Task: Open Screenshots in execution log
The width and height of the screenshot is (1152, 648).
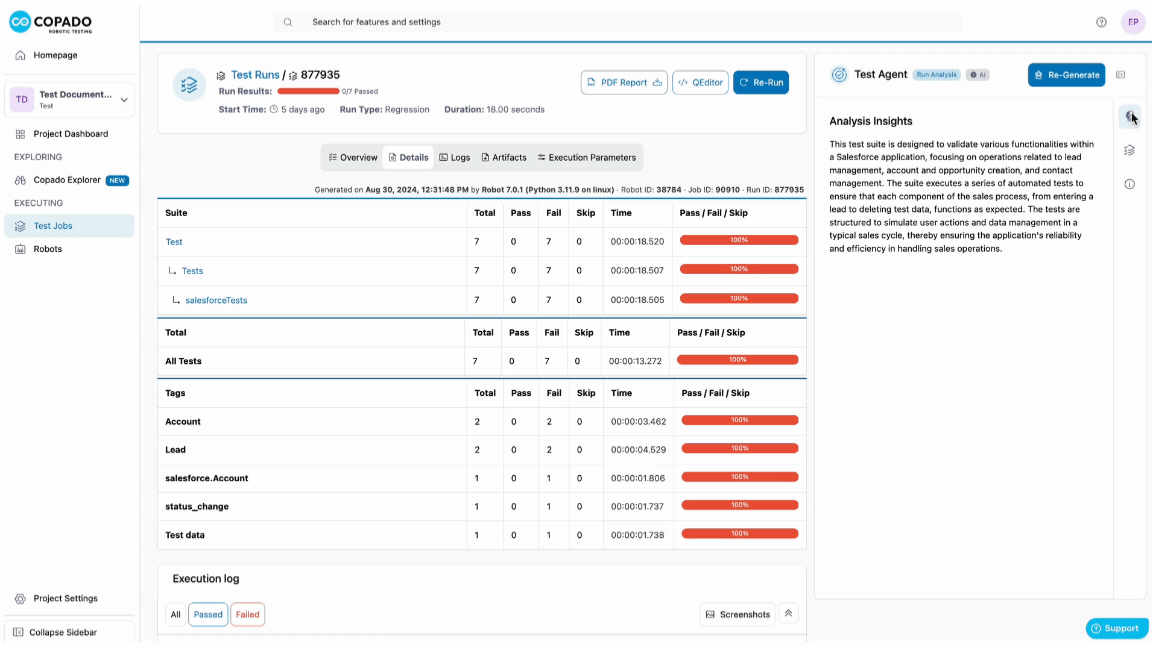Action: point(738,614)
